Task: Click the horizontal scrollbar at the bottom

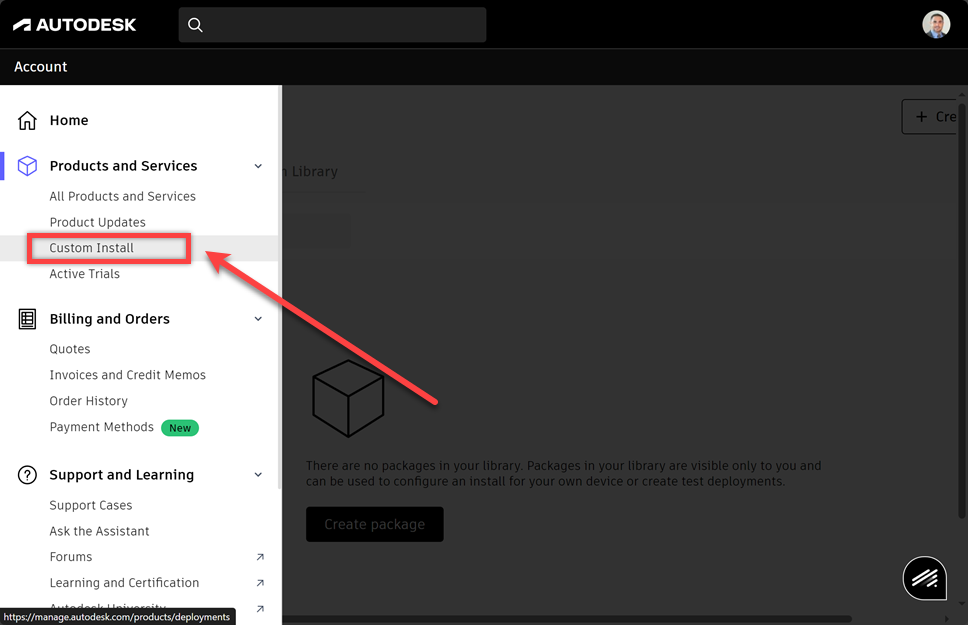Action: pos(600,617)
